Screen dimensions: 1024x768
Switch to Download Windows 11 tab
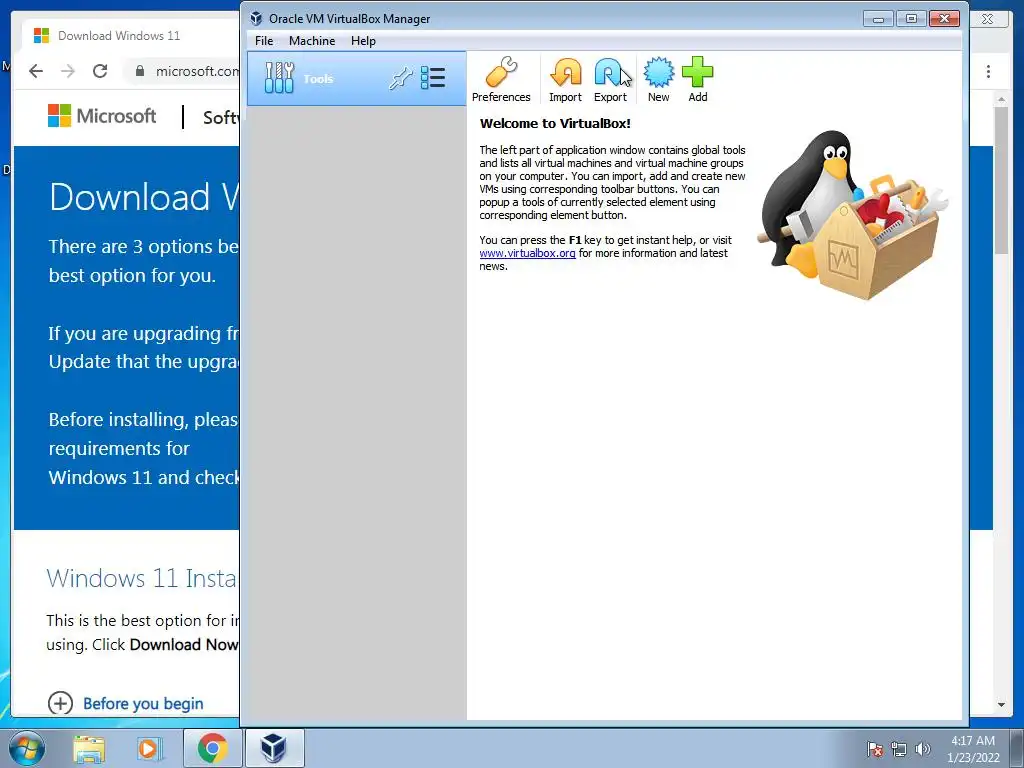(131, 35)
